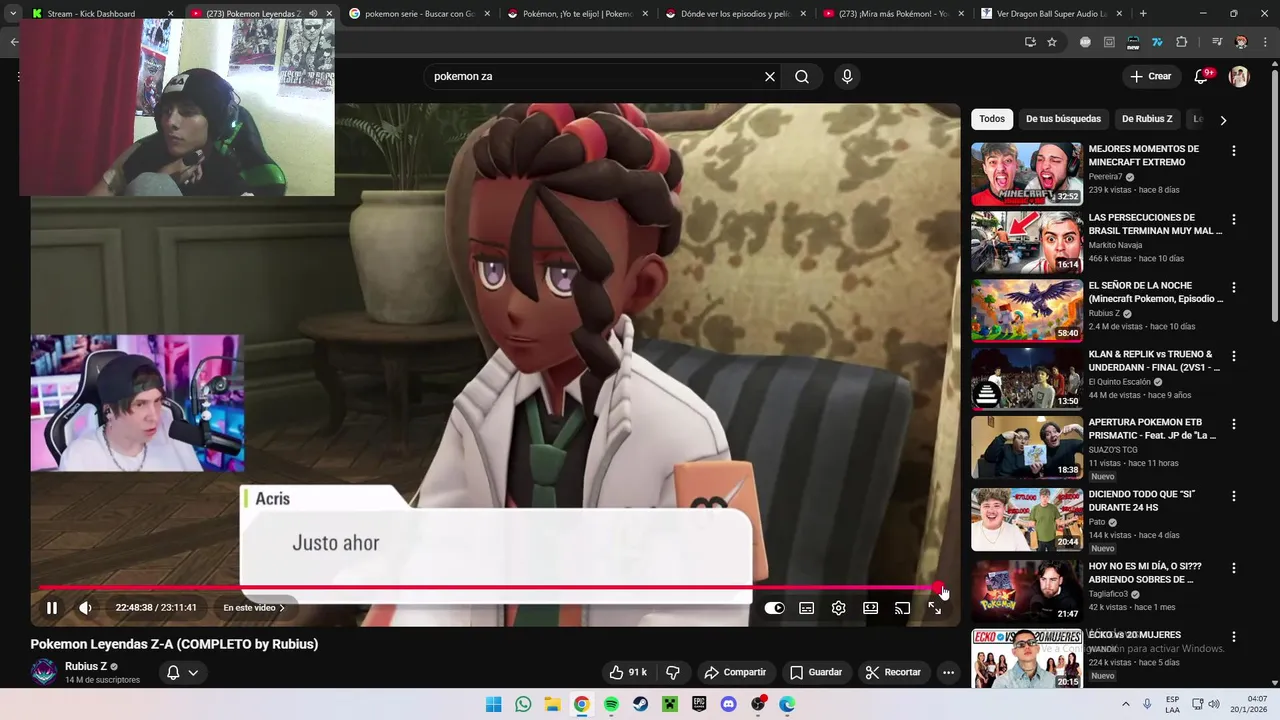Start voice search with microphone
This screenshot has width=1280, height=720.
point(847,76)
